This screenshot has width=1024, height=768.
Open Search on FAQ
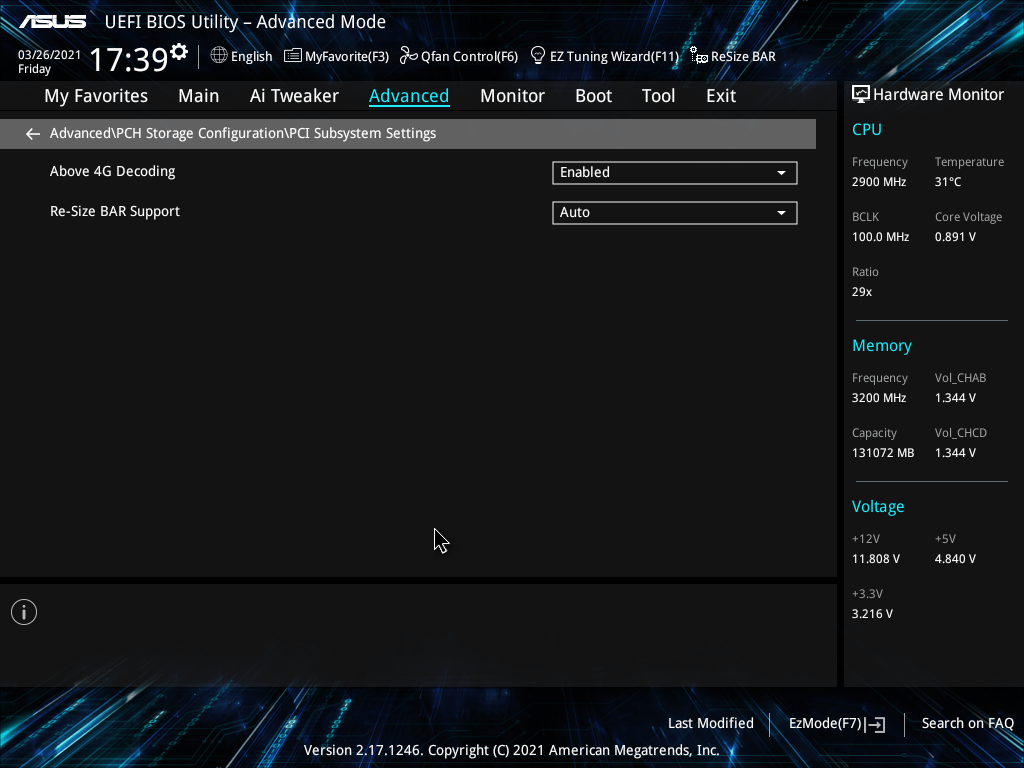[967, 723]
